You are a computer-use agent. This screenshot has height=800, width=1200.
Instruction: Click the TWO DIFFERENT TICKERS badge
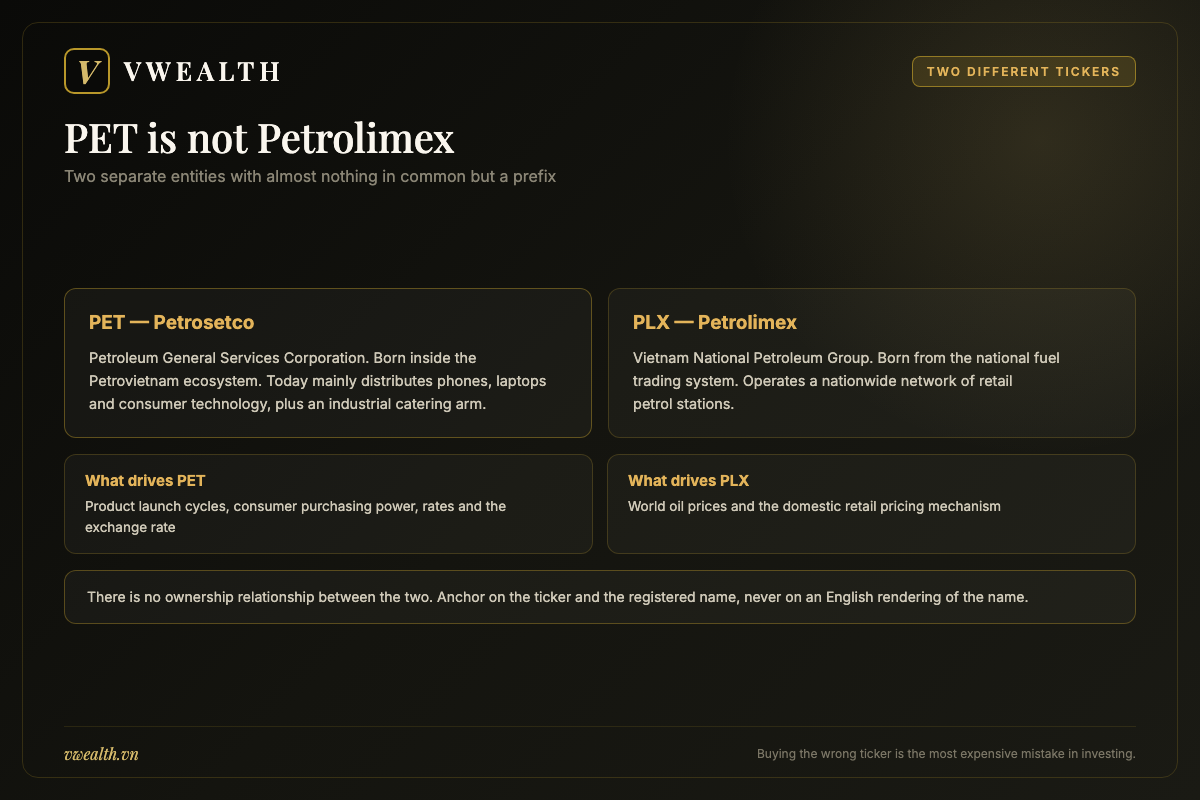pyautogui.click(x=1023, y=71)
